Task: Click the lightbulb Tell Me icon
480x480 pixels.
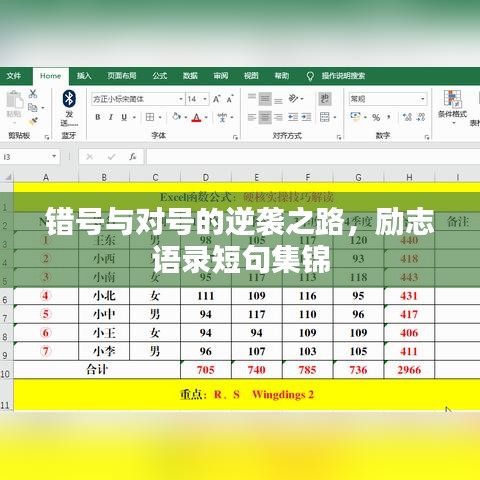Action: [310, 76]
